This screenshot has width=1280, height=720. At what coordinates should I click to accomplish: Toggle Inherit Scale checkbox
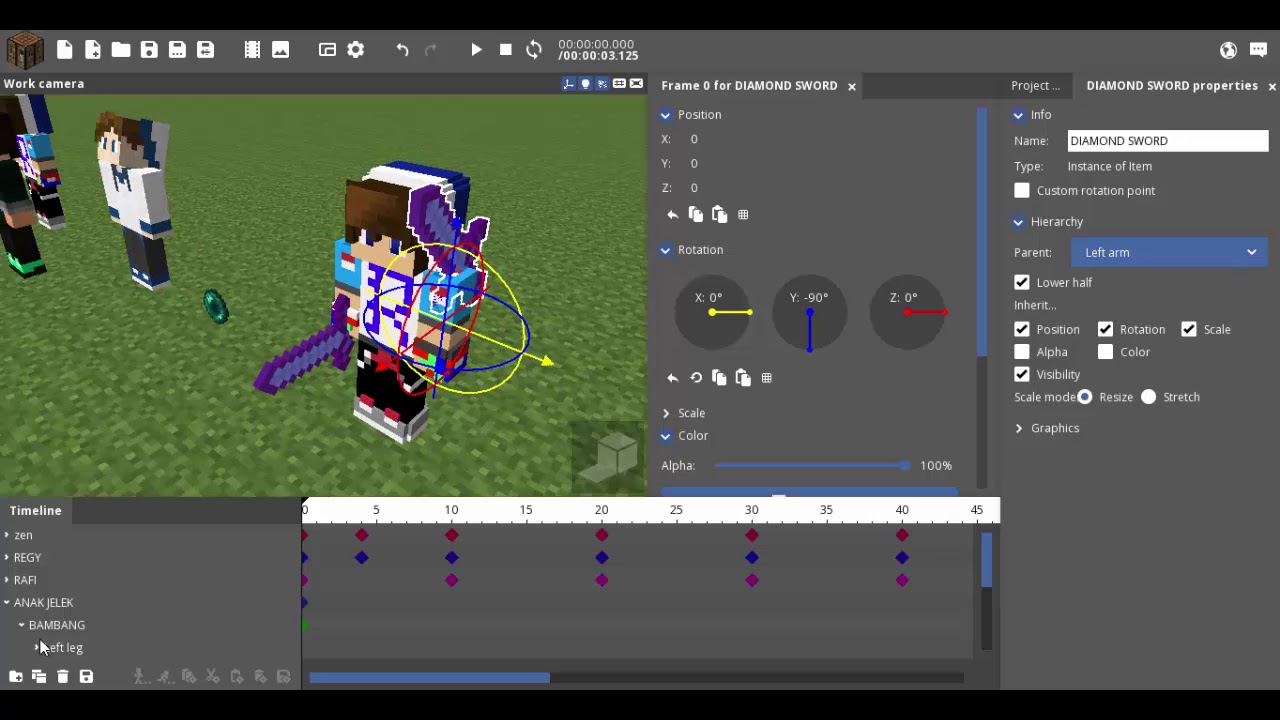coord(1189,329)
